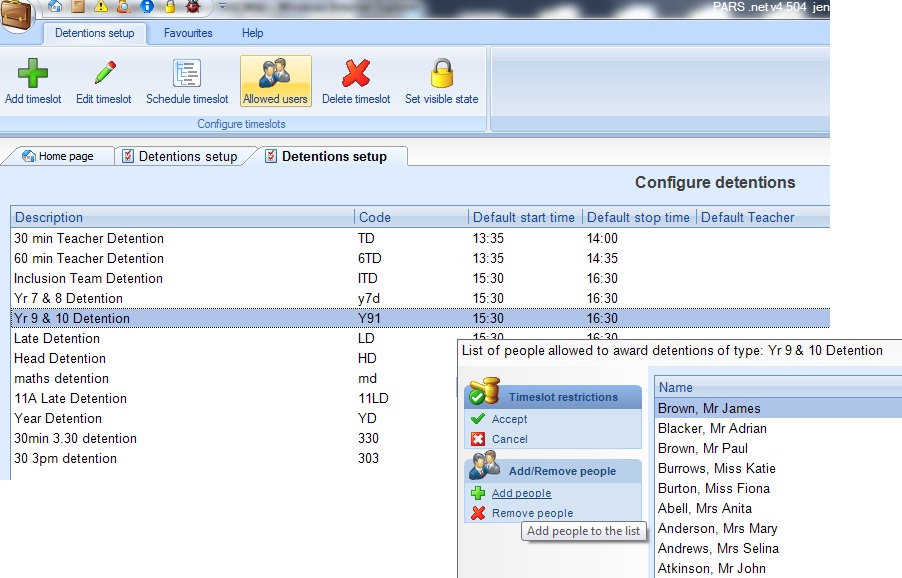This screenshot has width=902, height=578.
Task: Switch to the Favourites ribbon tab
Action: pos(188,33)
